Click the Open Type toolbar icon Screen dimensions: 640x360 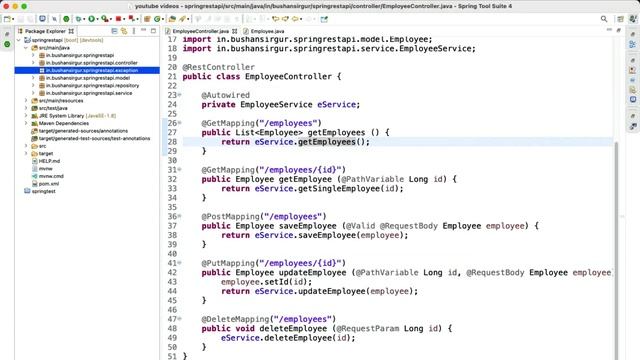pos(172,19)
